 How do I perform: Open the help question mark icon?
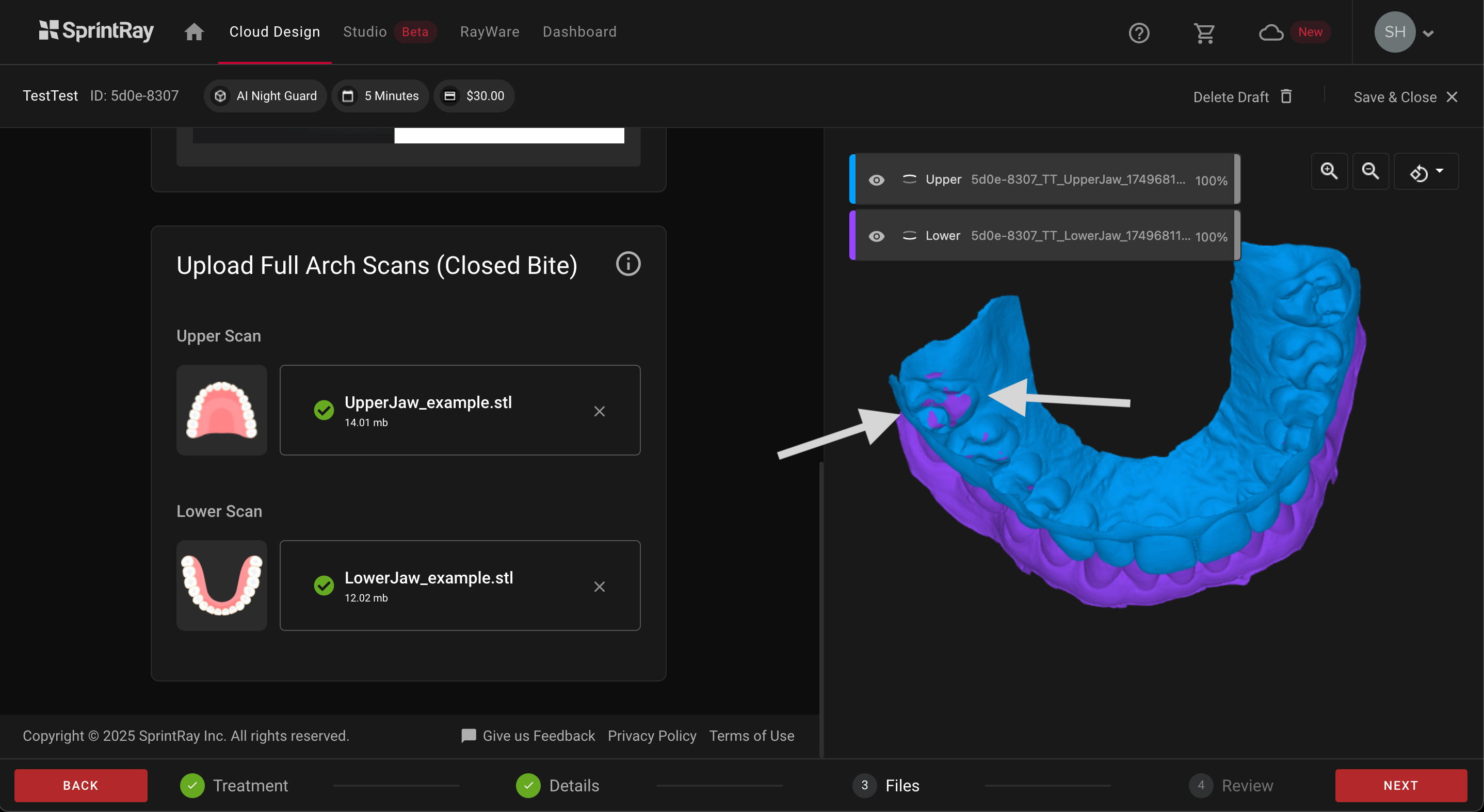coord(1138,33)
